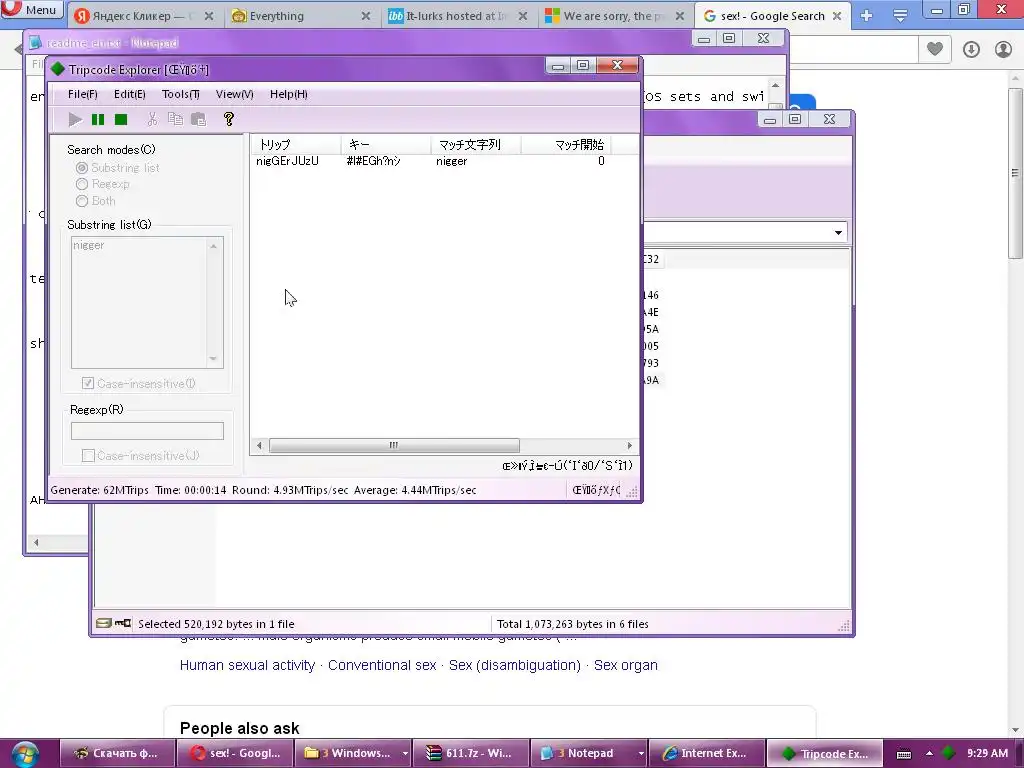This screenshot has width=1024, height=768.
Task: Open the Скачать ф... taskbar item
Action: click(x=117, y=753)
